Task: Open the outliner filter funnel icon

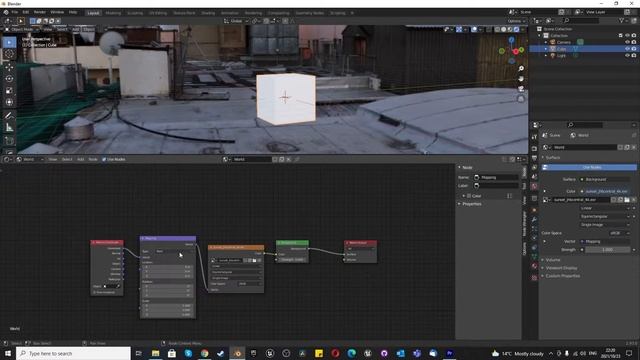Action: pyautogui.click(x=622, y=20)
